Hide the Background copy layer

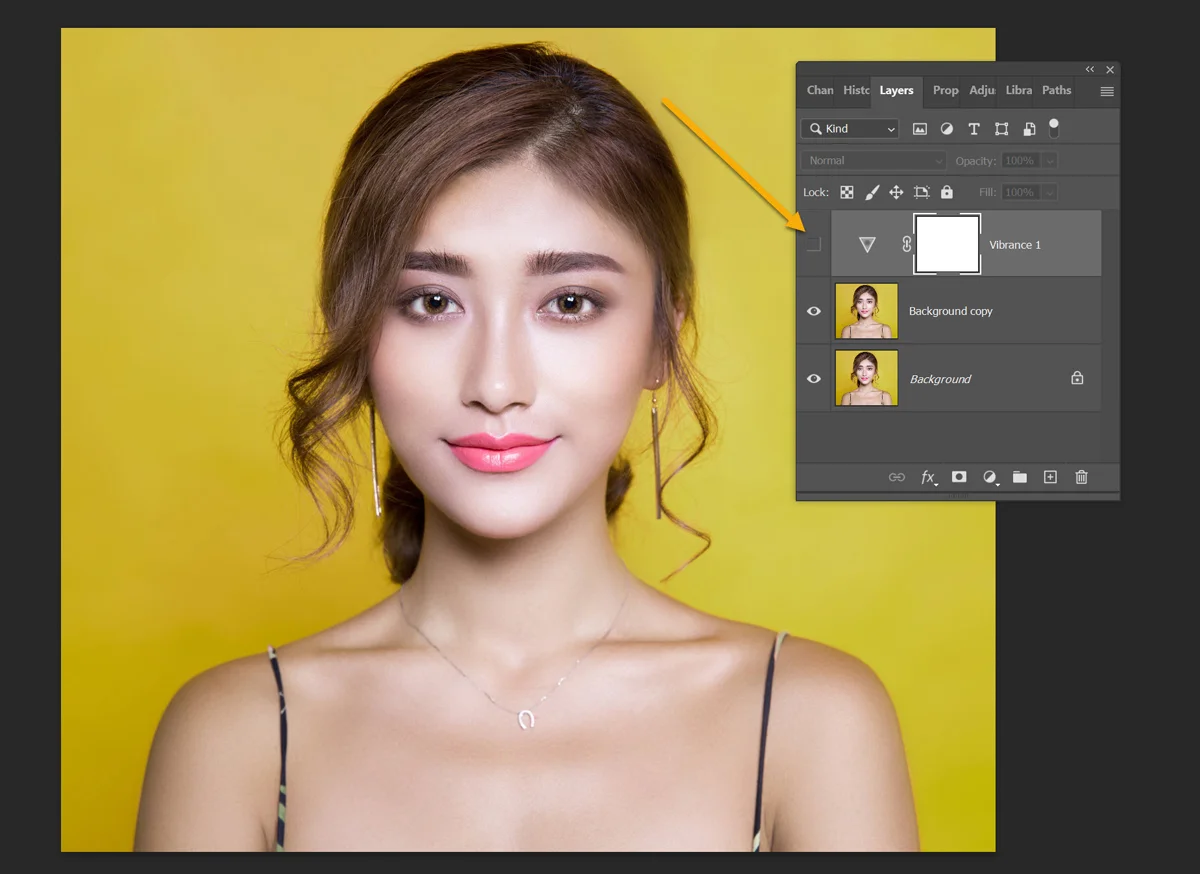tap(814, 311)
